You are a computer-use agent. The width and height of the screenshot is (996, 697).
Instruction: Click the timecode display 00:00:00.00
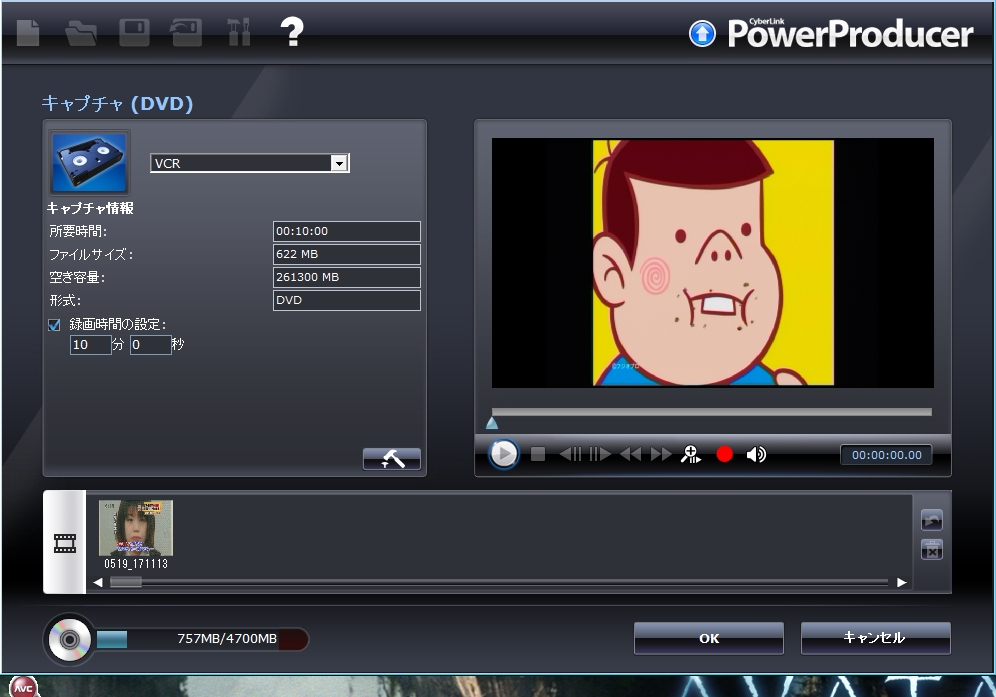click(x=886, y=455)
